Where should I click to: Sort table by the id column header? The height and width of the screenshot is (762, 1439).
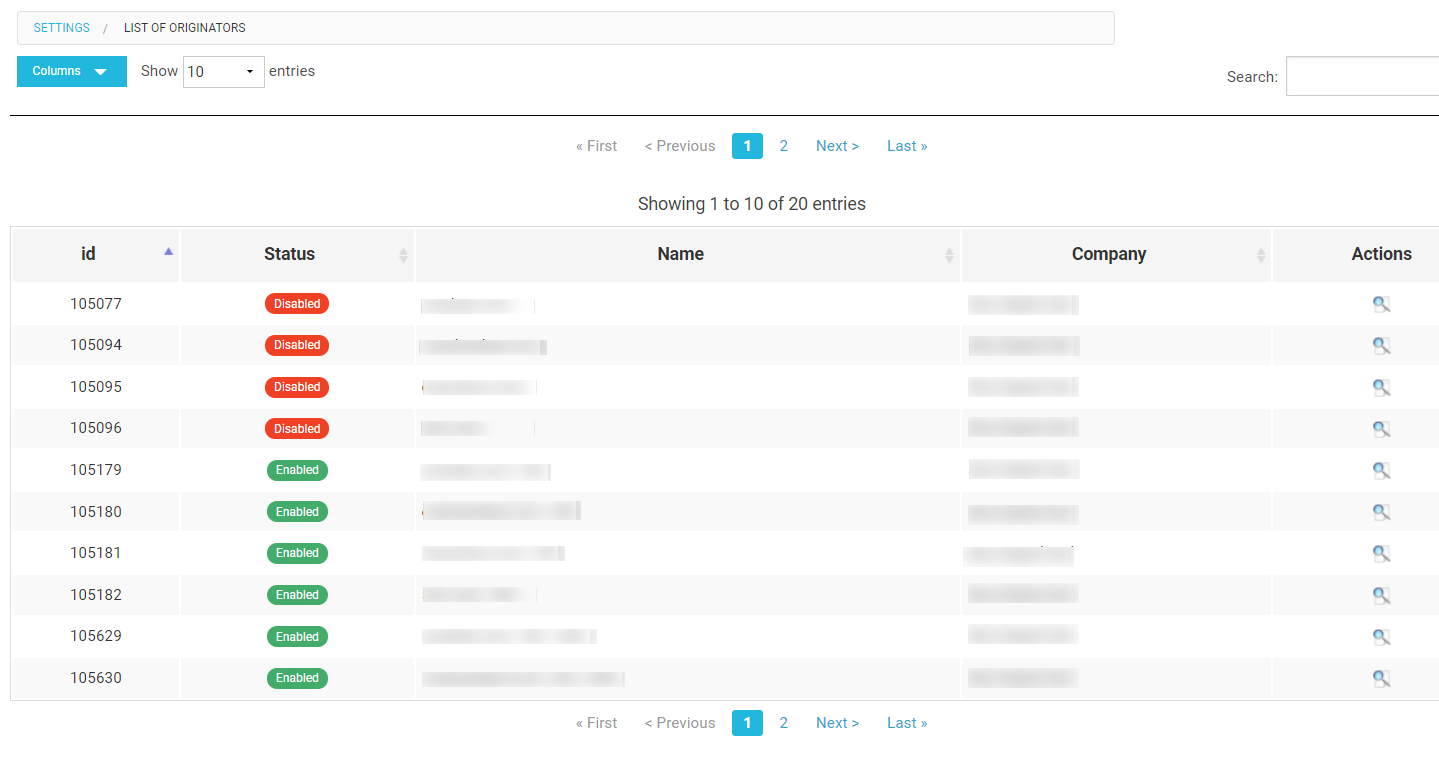(x=89, y=254)
